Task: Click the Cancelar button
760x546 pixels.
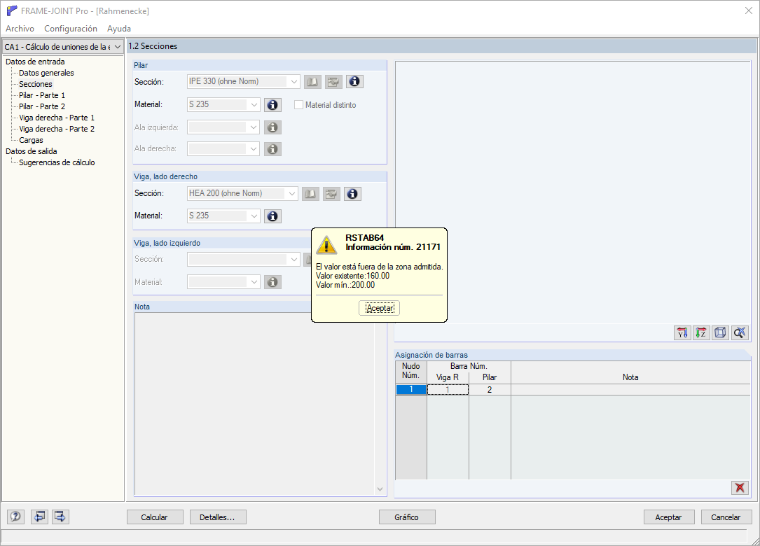Action: pyautogui.click(x=726, y=517)
